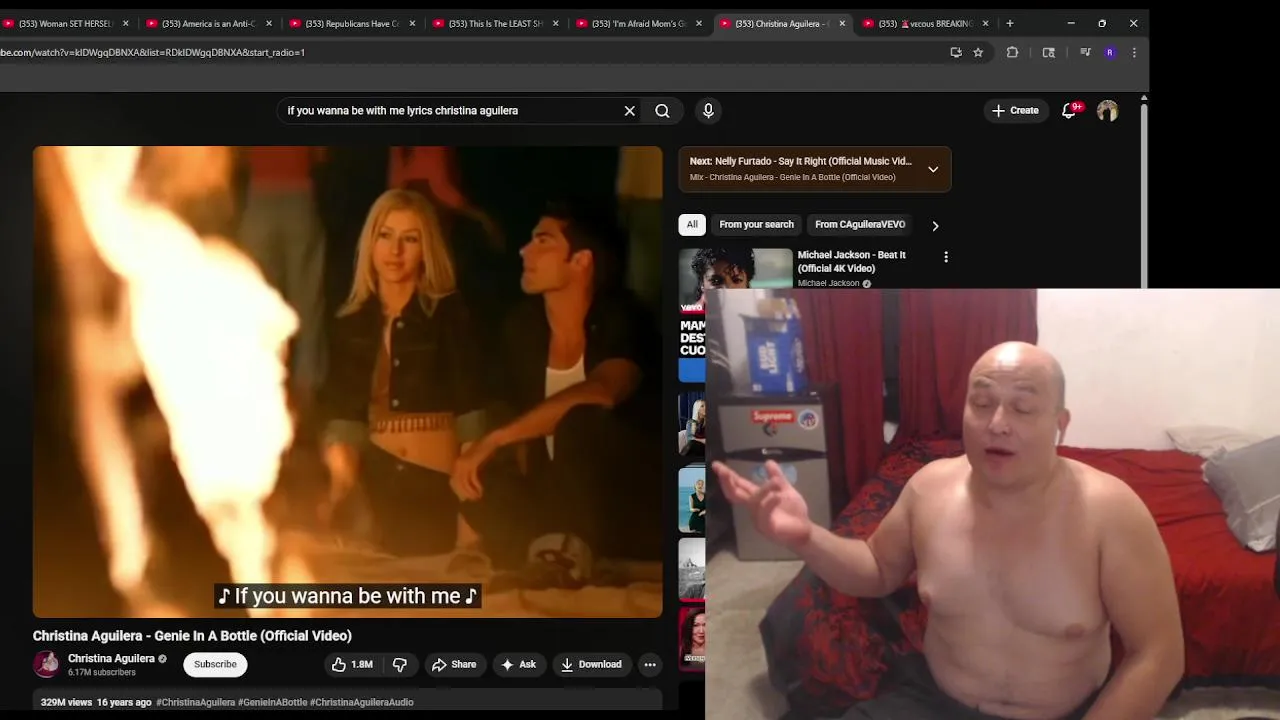This screenshot has height=720, width=1280.
Task: Close the vecous BREAKING tab
Action: pos(985,23)
